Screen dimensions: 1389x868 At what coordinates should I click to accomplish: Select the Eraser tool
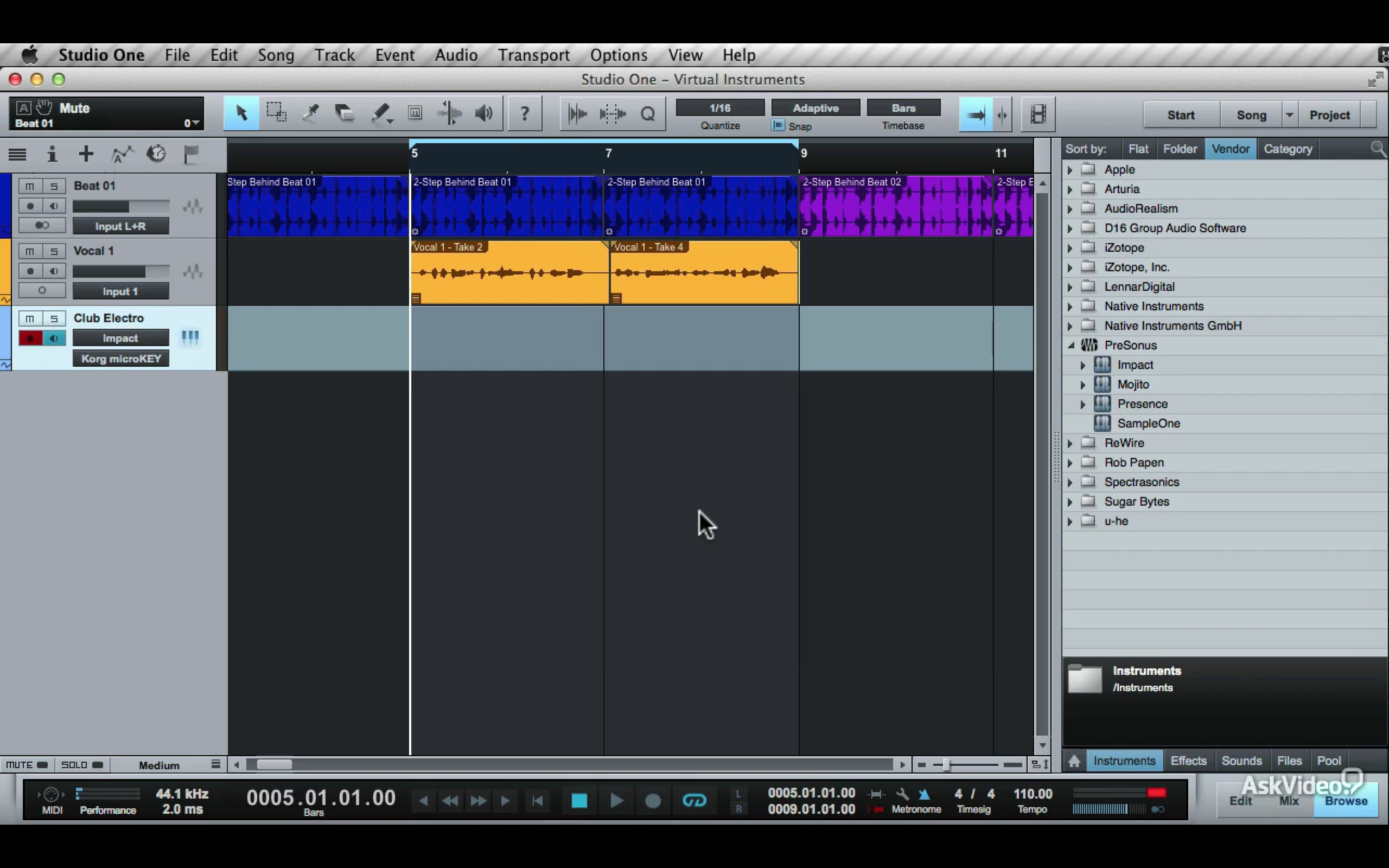click(x=345, y=113)
